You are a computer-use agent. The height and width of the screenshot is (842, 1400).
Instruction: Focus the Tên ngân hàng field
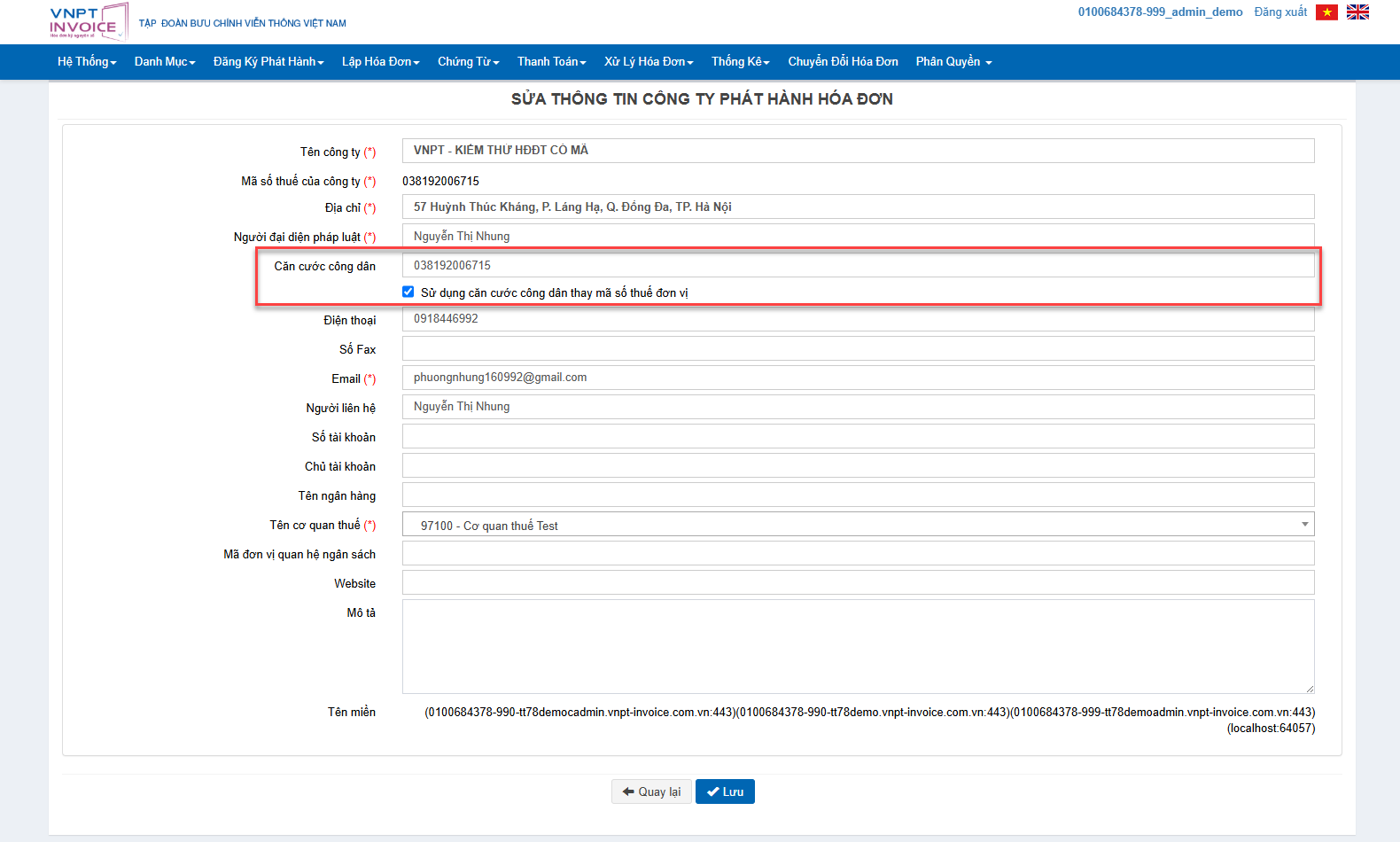coord(858,495)
